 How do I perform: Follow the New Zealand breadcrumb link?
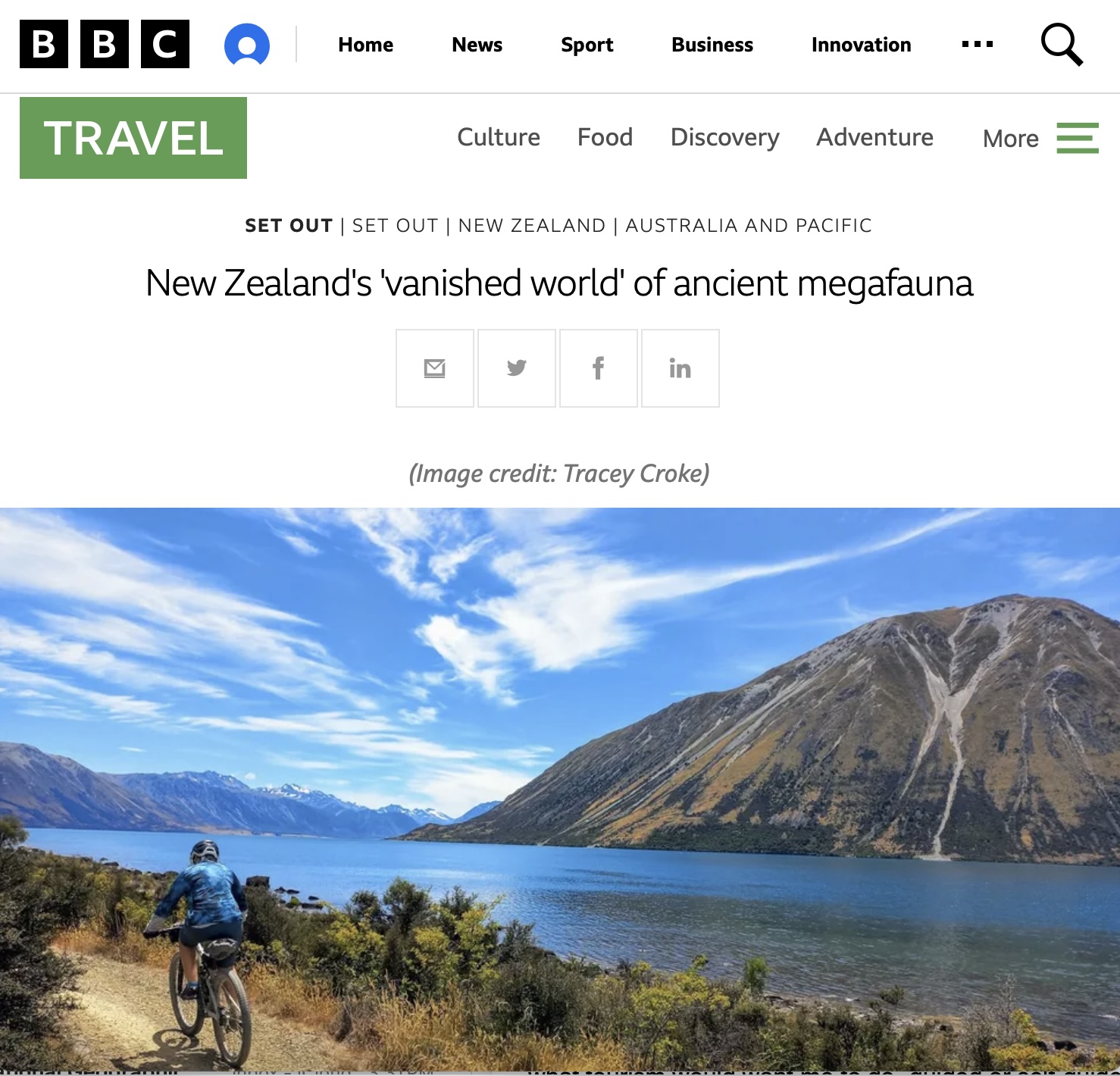coord(532,225)
